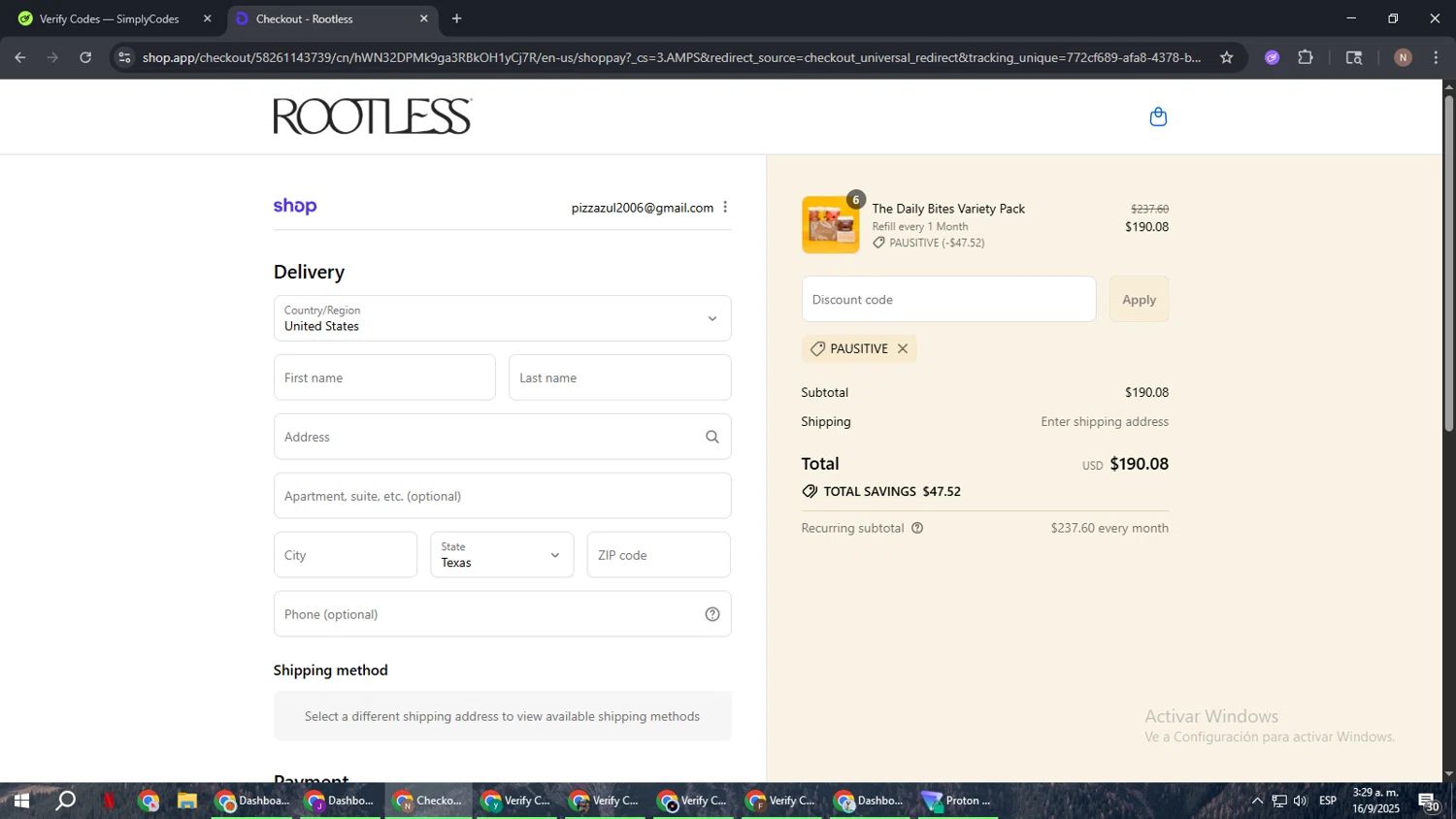The width and height of the screenshot is (1456, 819).
Task: Open the Windows Start menu
Action: [21, 801]
